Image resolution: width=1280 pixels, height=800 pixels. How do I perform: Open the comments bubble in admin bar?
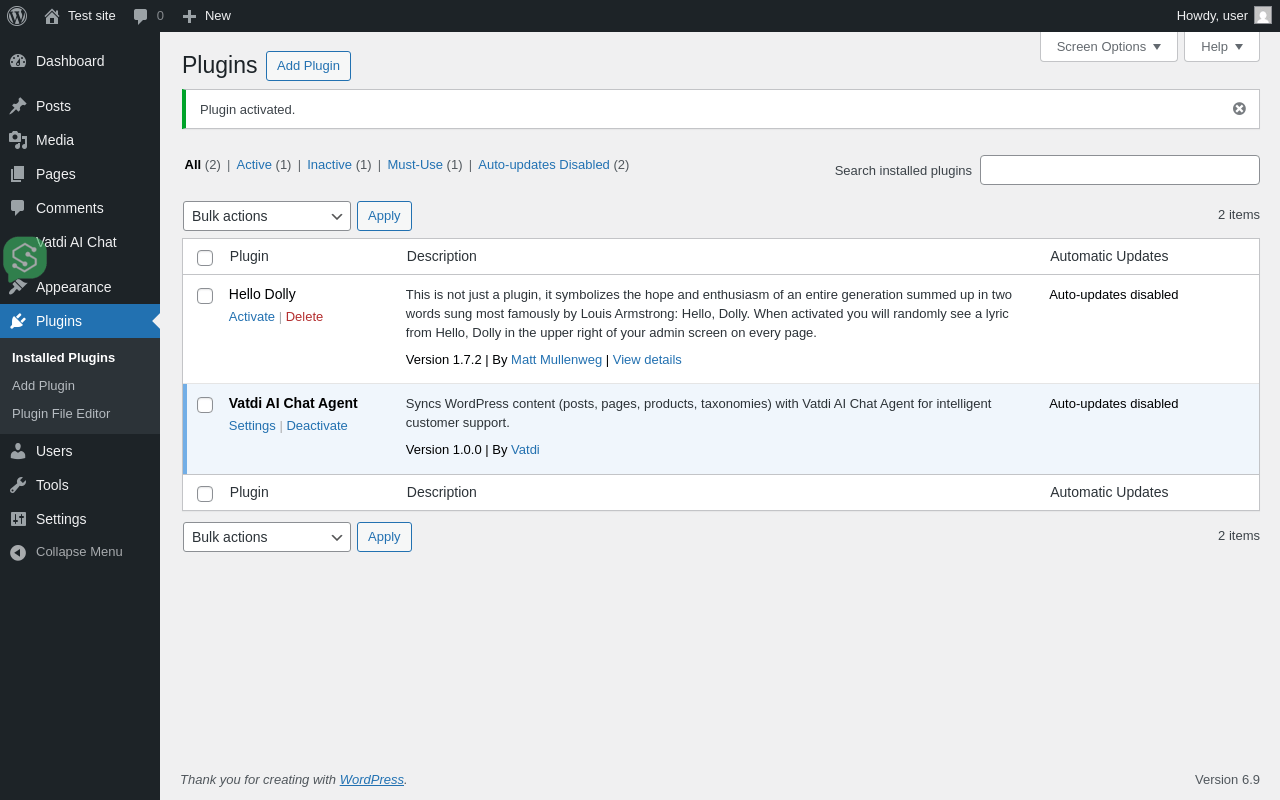click(141, 16)
